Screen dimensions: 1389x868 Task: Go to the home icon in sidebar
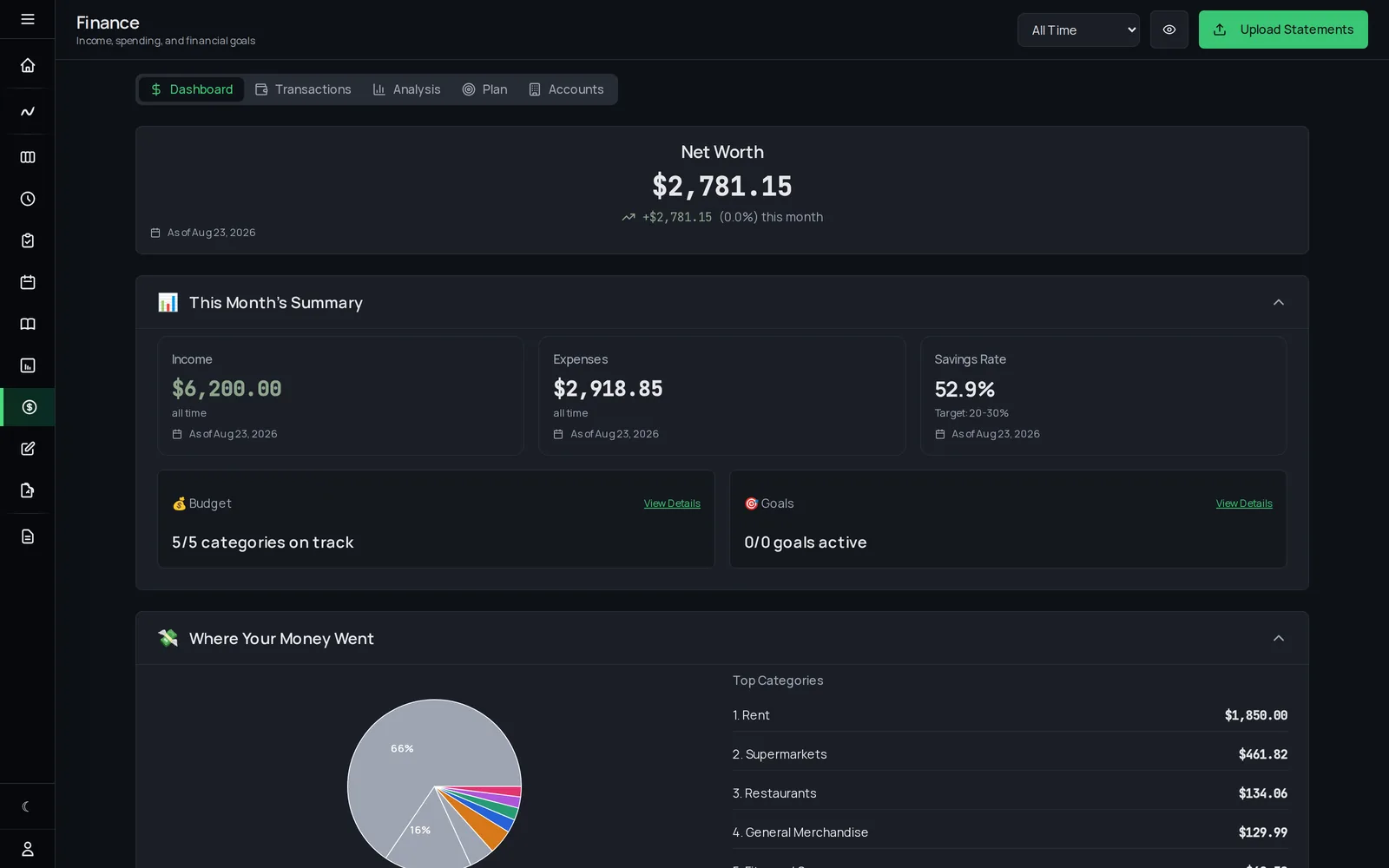pyautogui.click(x=28, y=65)
